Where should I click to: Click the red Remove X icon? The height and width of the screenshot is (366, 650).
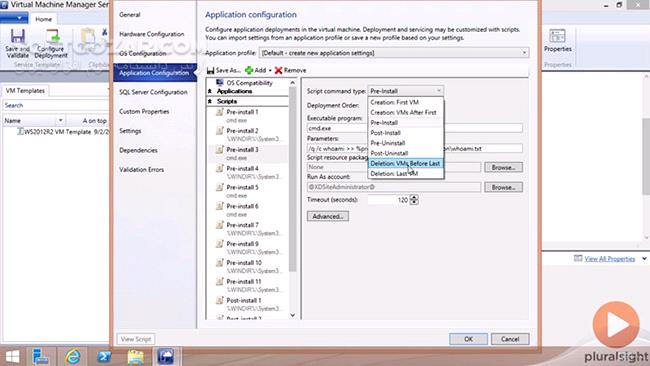click(278, 70)
